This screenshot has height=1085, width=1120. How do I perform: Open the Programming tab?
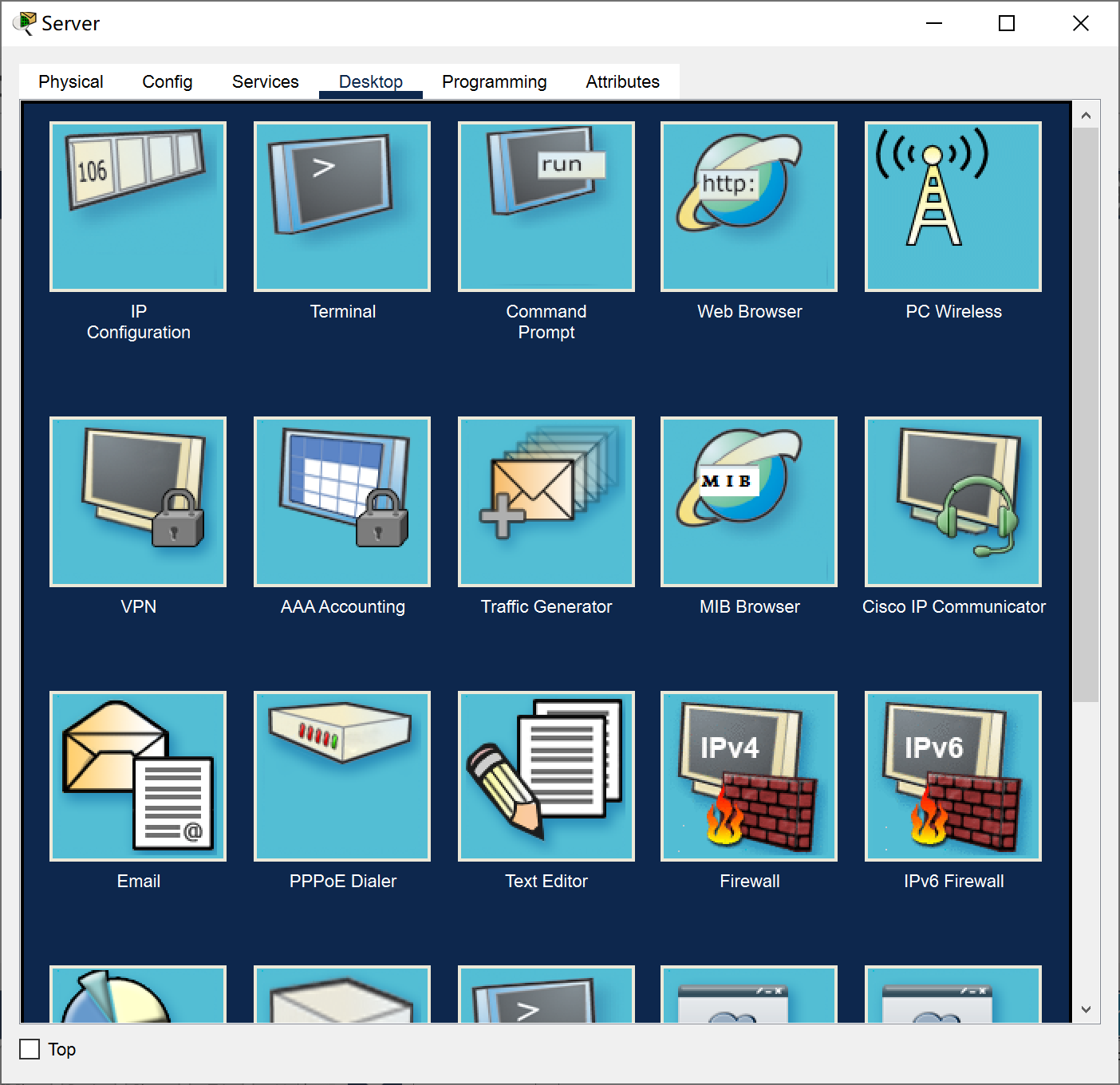(494, 81)
